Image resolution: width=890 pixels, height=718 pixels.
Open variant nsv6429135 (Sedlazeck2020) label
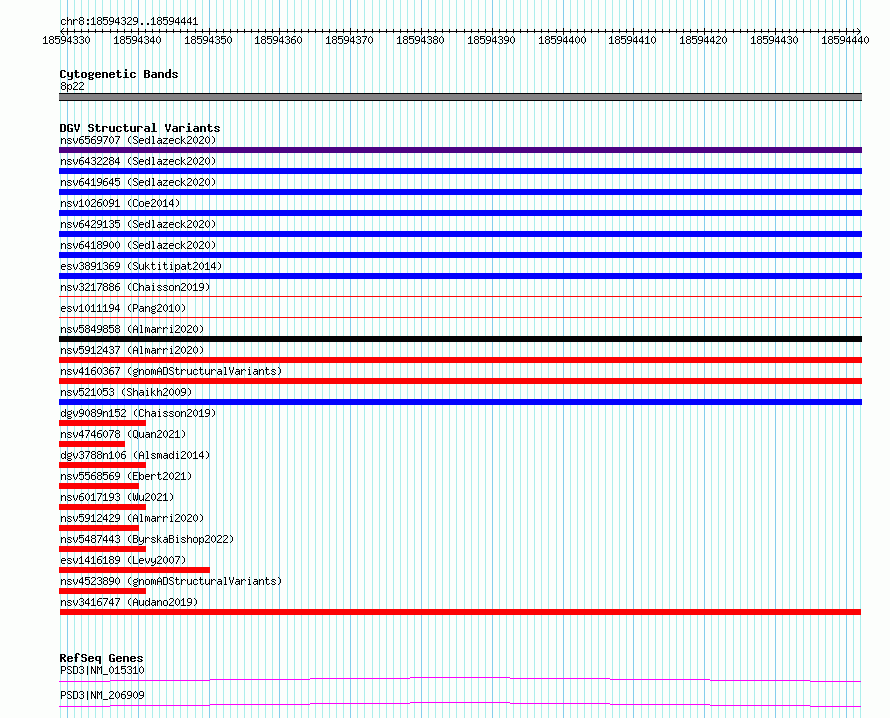138,224
